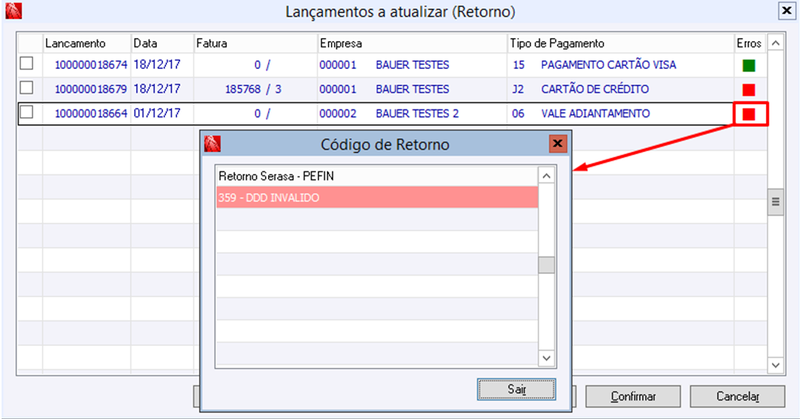Tick the checkbox for lancamento 100000018679

click(x=27, y=88)
